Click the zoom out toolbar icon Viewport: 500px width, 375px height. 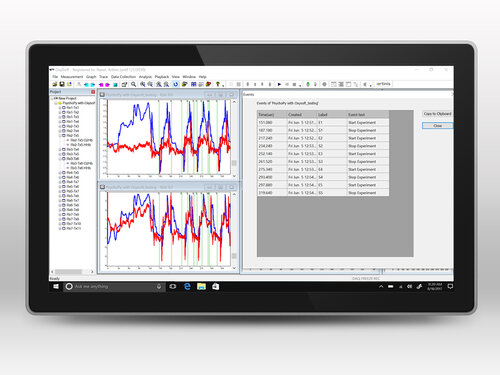click(150, 84)
